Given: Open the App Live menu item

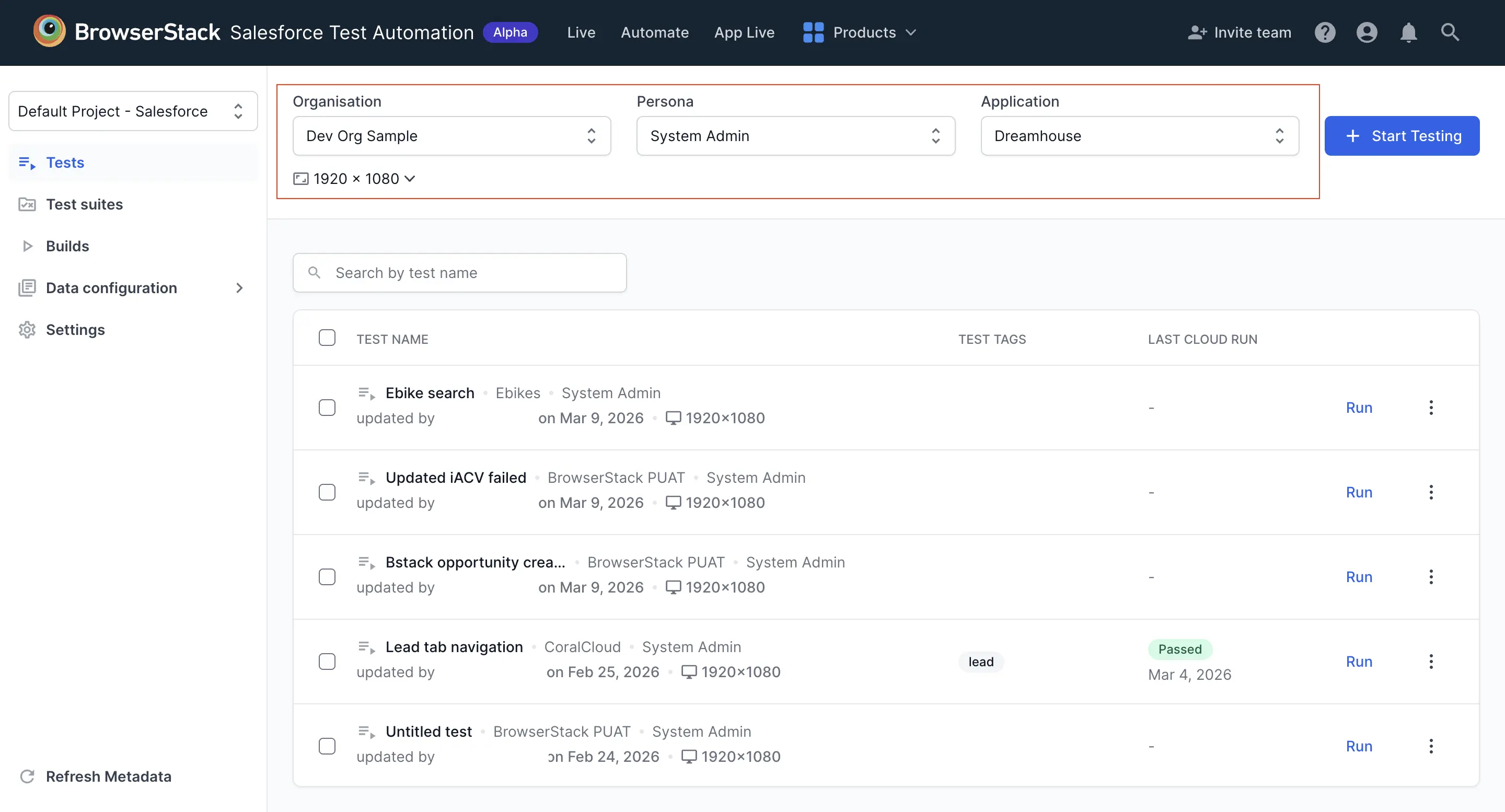Looking at the screenshot, I should coord(744,32).
